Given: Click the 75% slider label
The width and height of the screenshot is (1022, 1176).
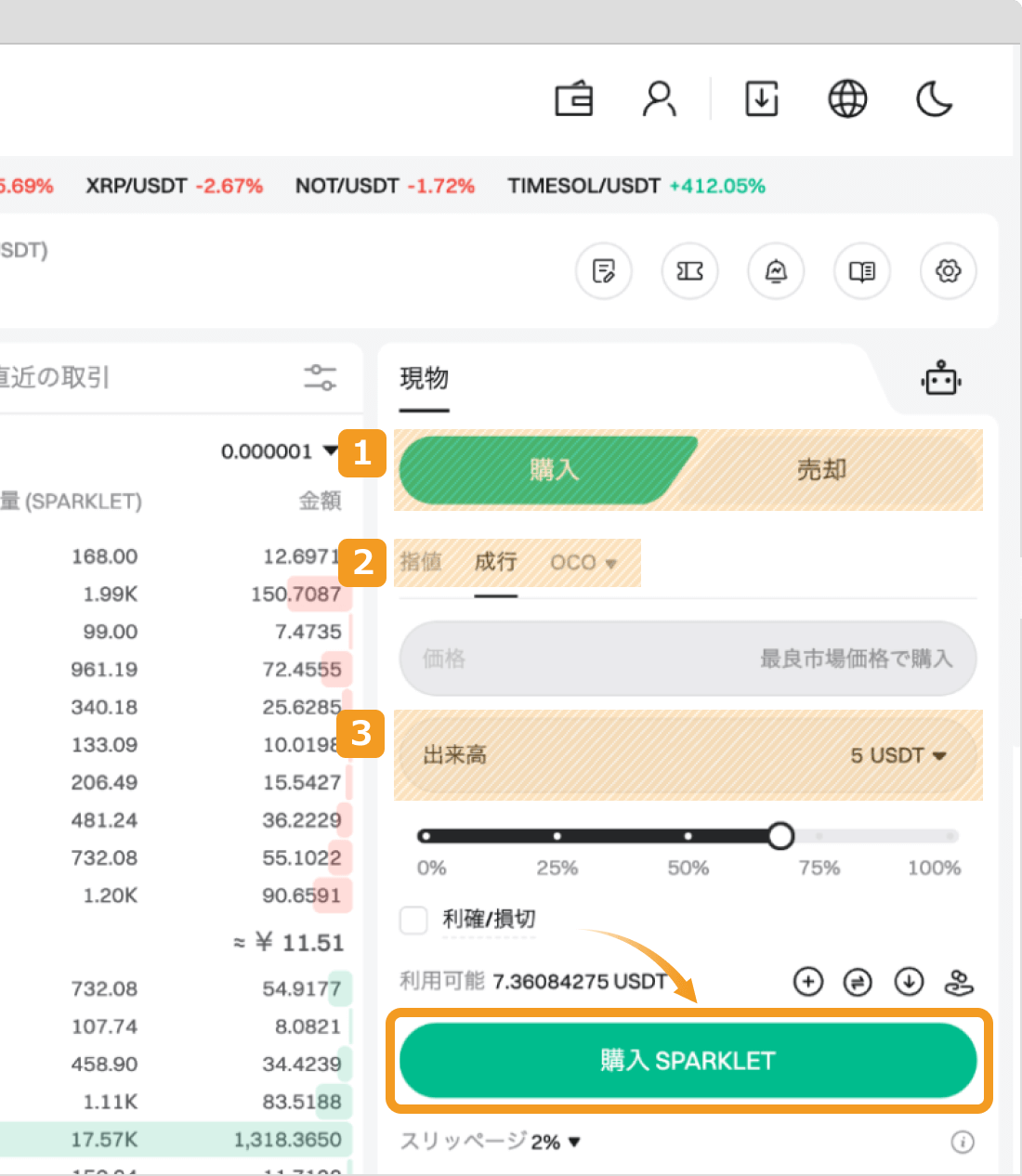Looking at the screenshot, I should pos(819,868).
